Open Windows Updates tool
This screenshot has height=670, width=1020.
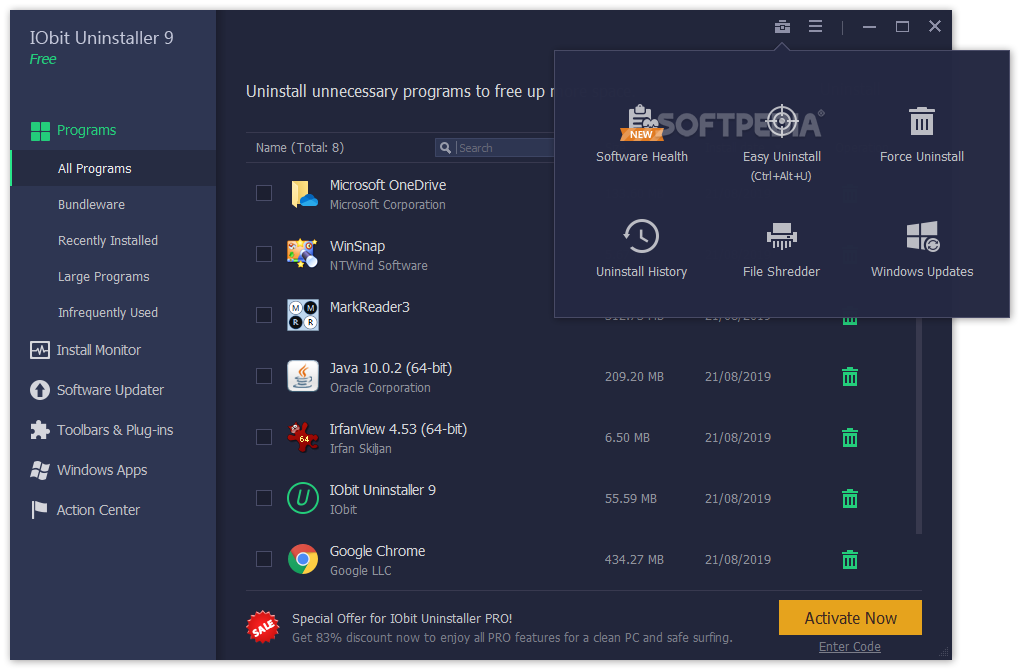[x=922, y=249]
